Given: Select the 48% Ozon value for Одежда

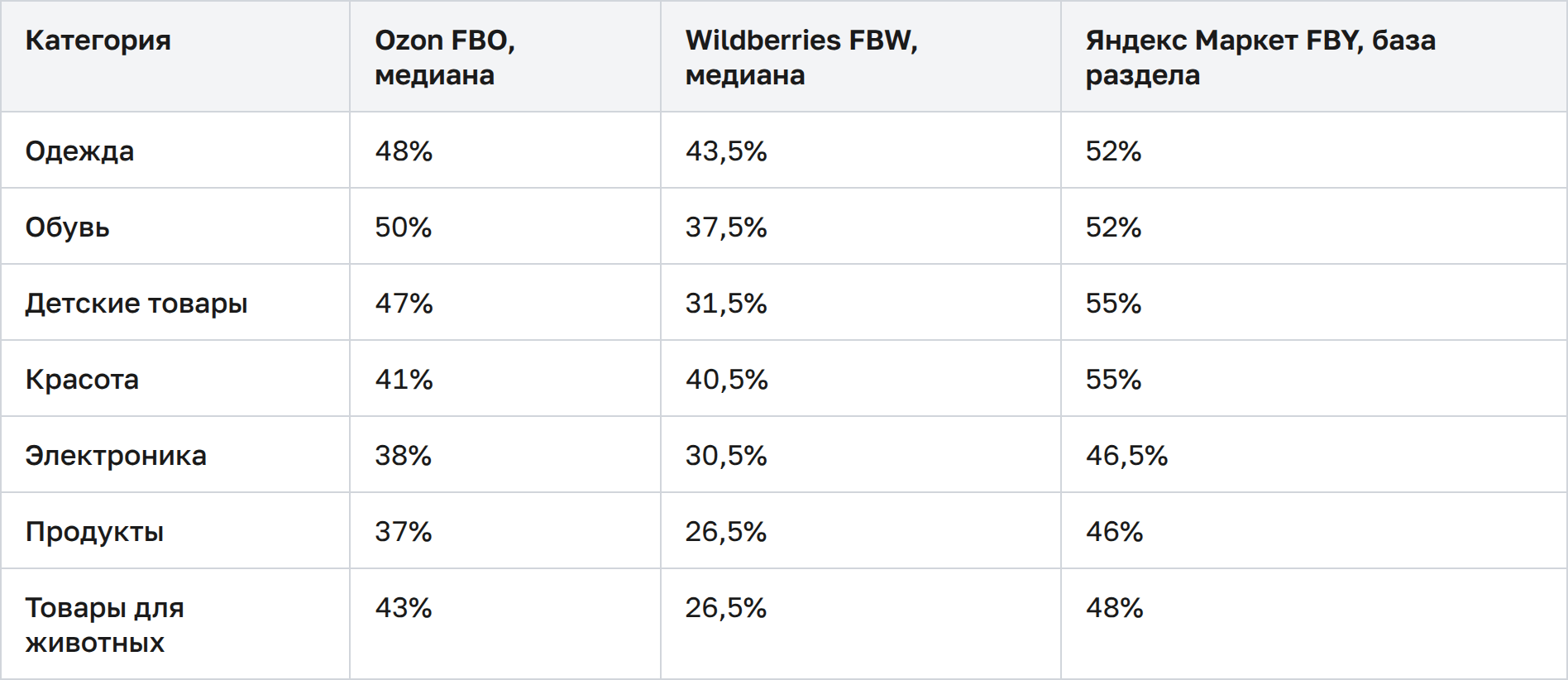Looking at the screenshot, I should click(x=404, y=151).
